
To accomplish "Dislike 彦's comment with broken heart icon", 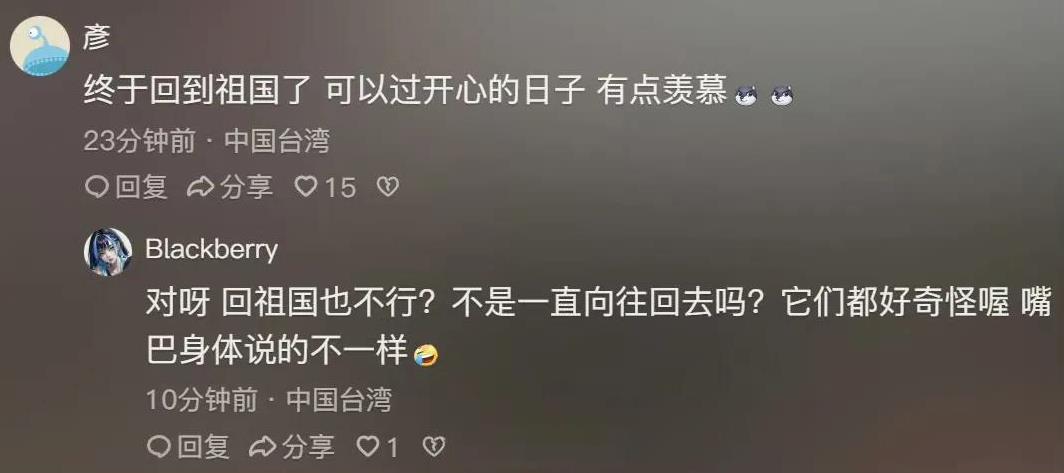I will pos(387,187).
